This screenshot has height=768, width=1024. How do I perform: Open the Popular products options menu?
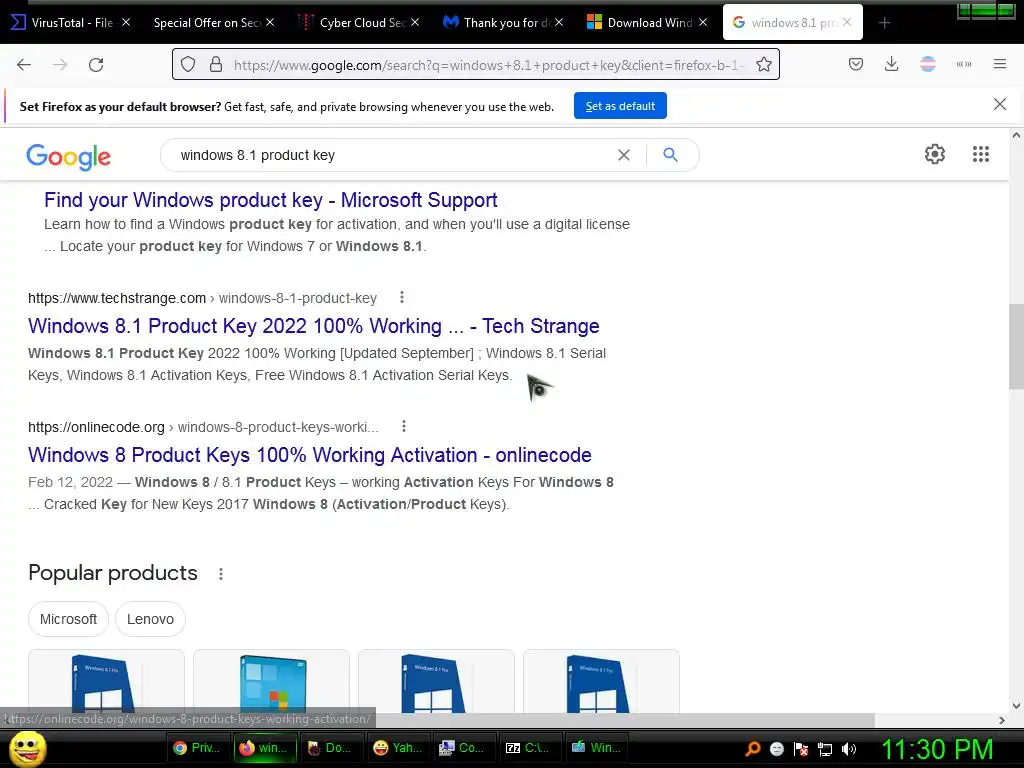click(221, 574)
